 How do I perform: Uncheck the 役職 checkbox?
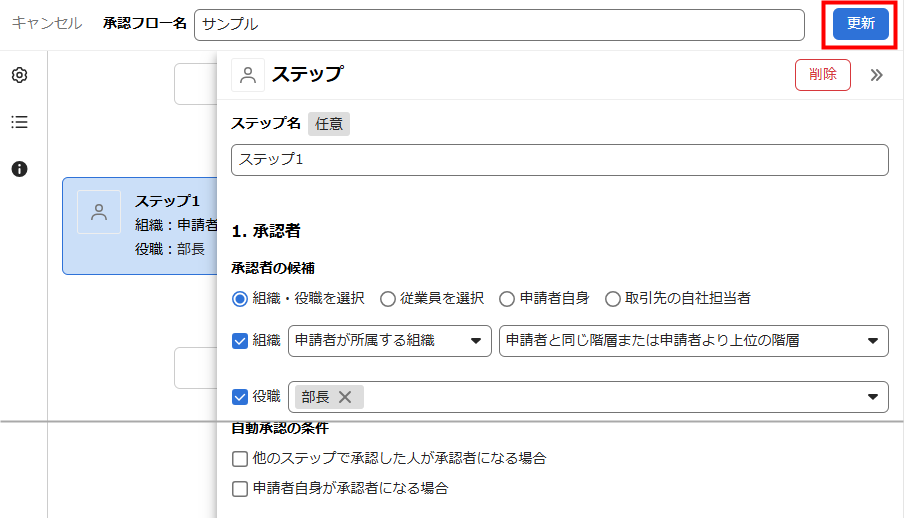pos(240,397)
